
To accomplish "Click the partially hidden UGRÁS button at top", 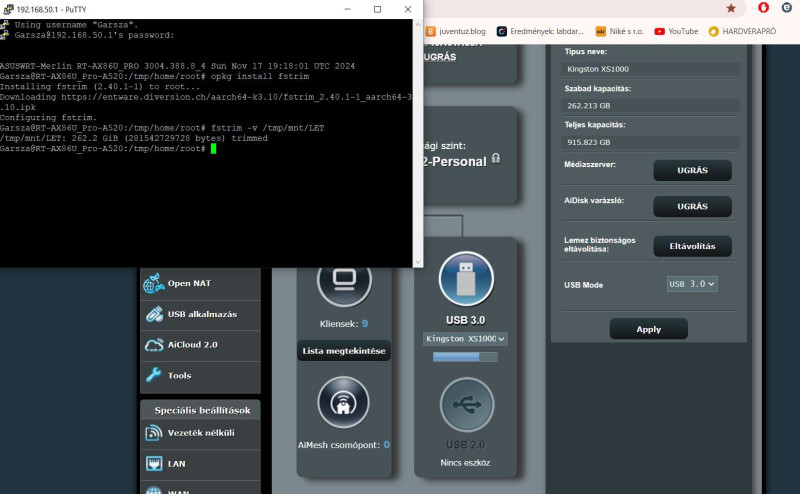I will (x=440, y=57).
